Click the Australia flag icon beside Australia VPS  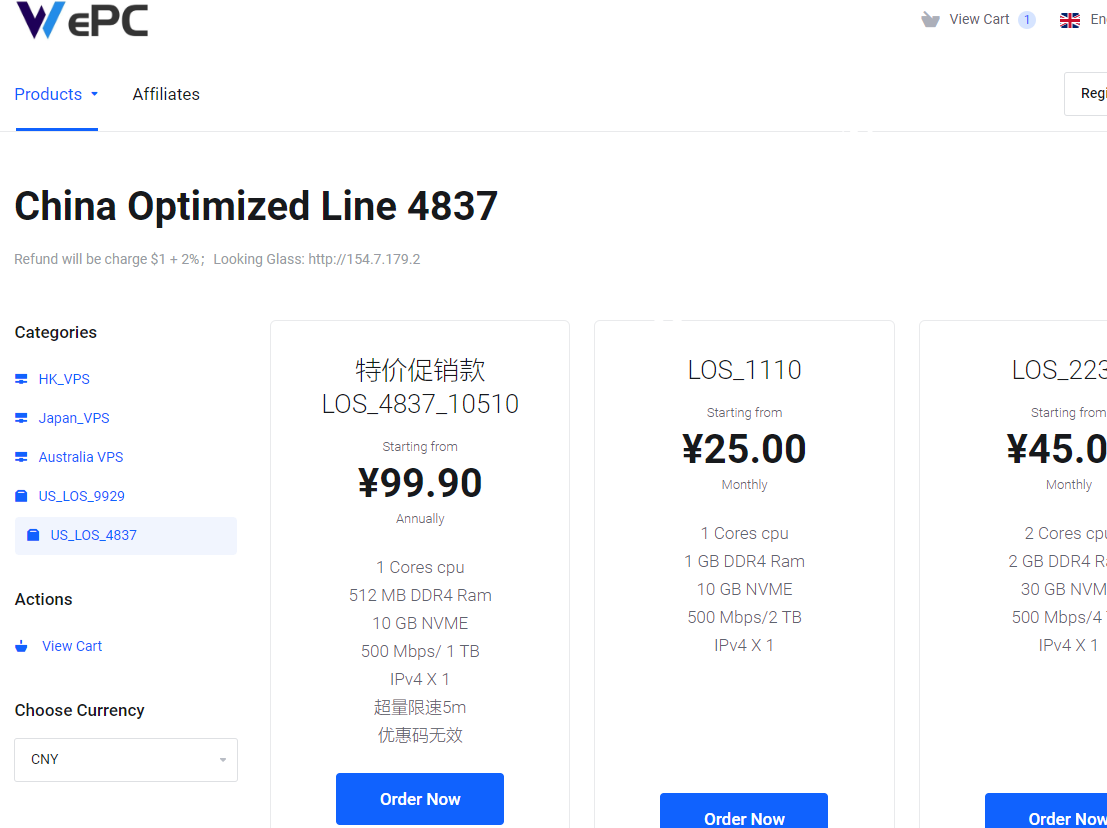[22, 456]
